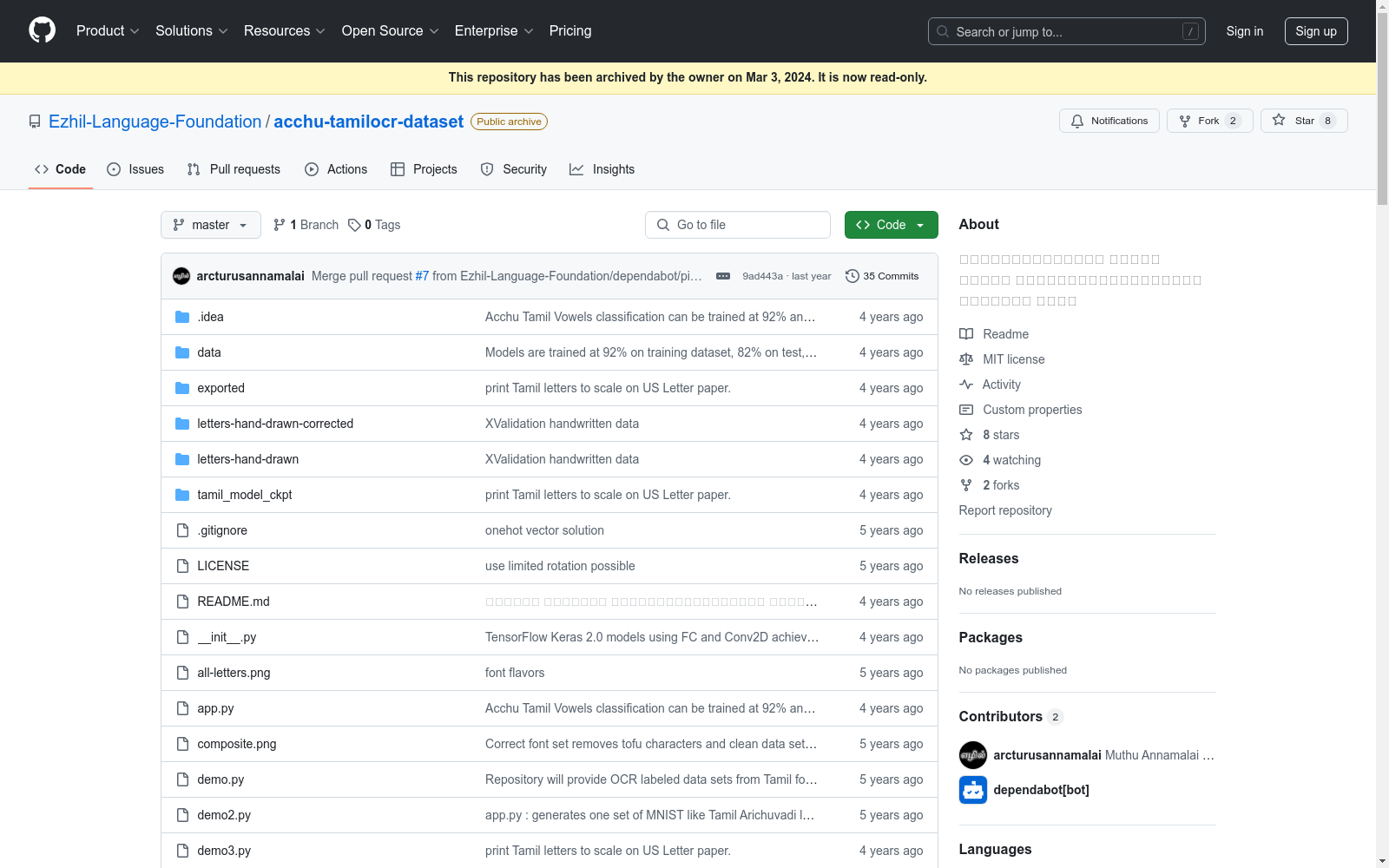Focus the Search or jump to field
Screen dimensions: 1389x868
[1067, 31]
